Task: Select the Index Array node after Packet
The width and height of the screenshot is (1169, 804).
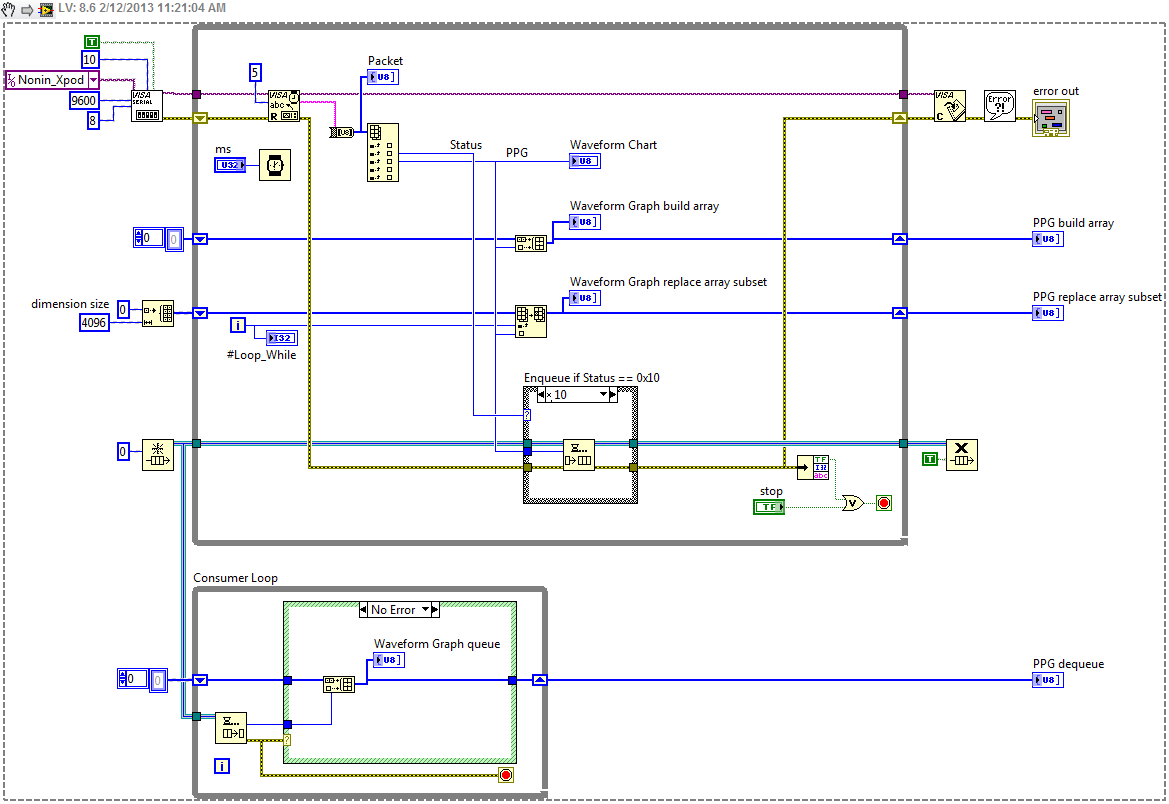Action: pos(383,152)
